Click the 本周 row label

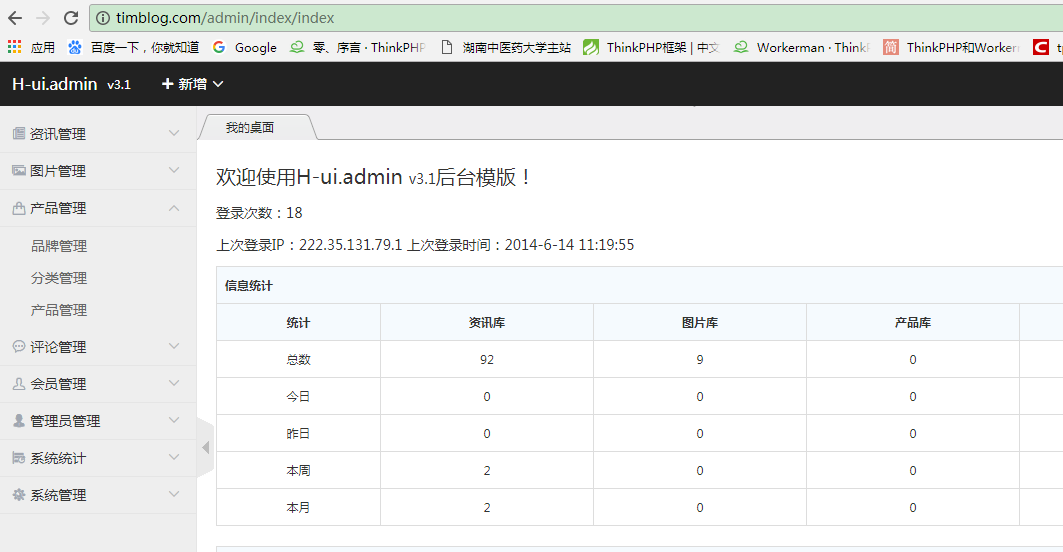[x=298, y=471]
